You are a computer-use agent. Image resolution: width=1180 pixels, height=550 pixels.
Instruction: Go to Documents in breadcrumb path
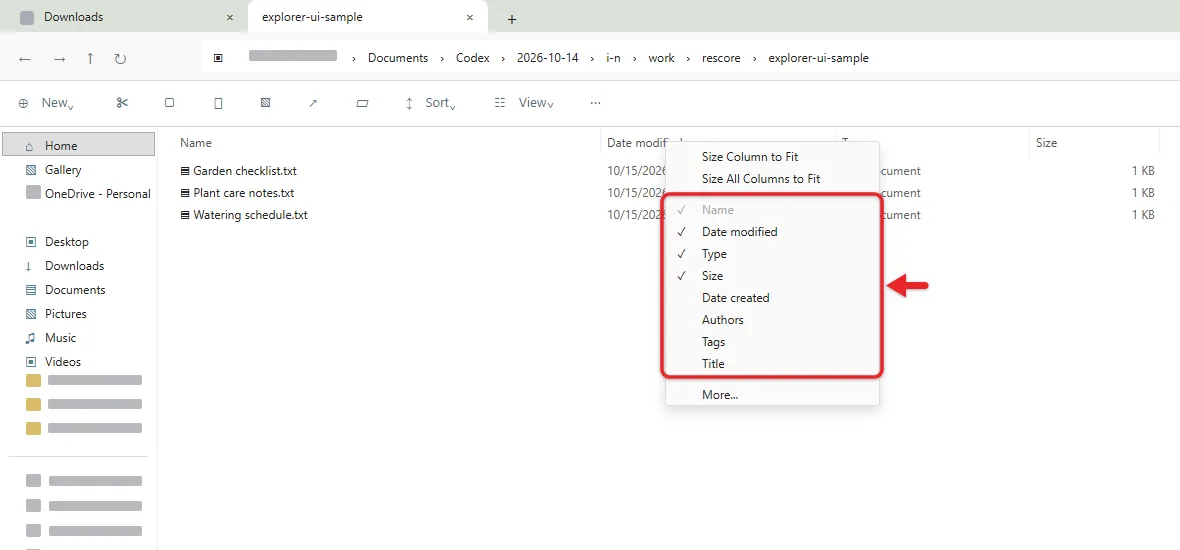(x=398, y=58)
